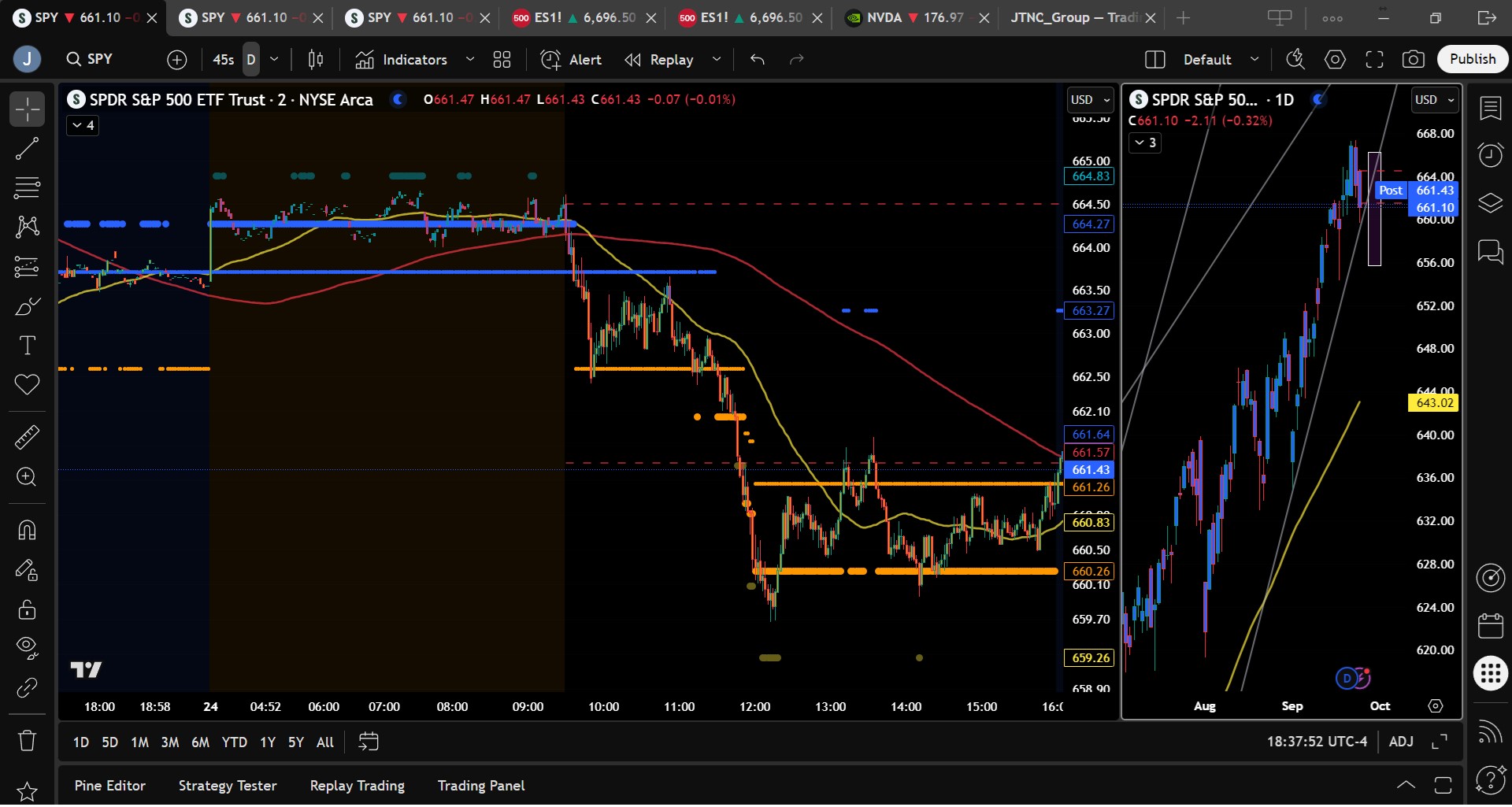1512x807 pixels.
Task: Switch to the NVDA tab
Action: click(916, 17)
